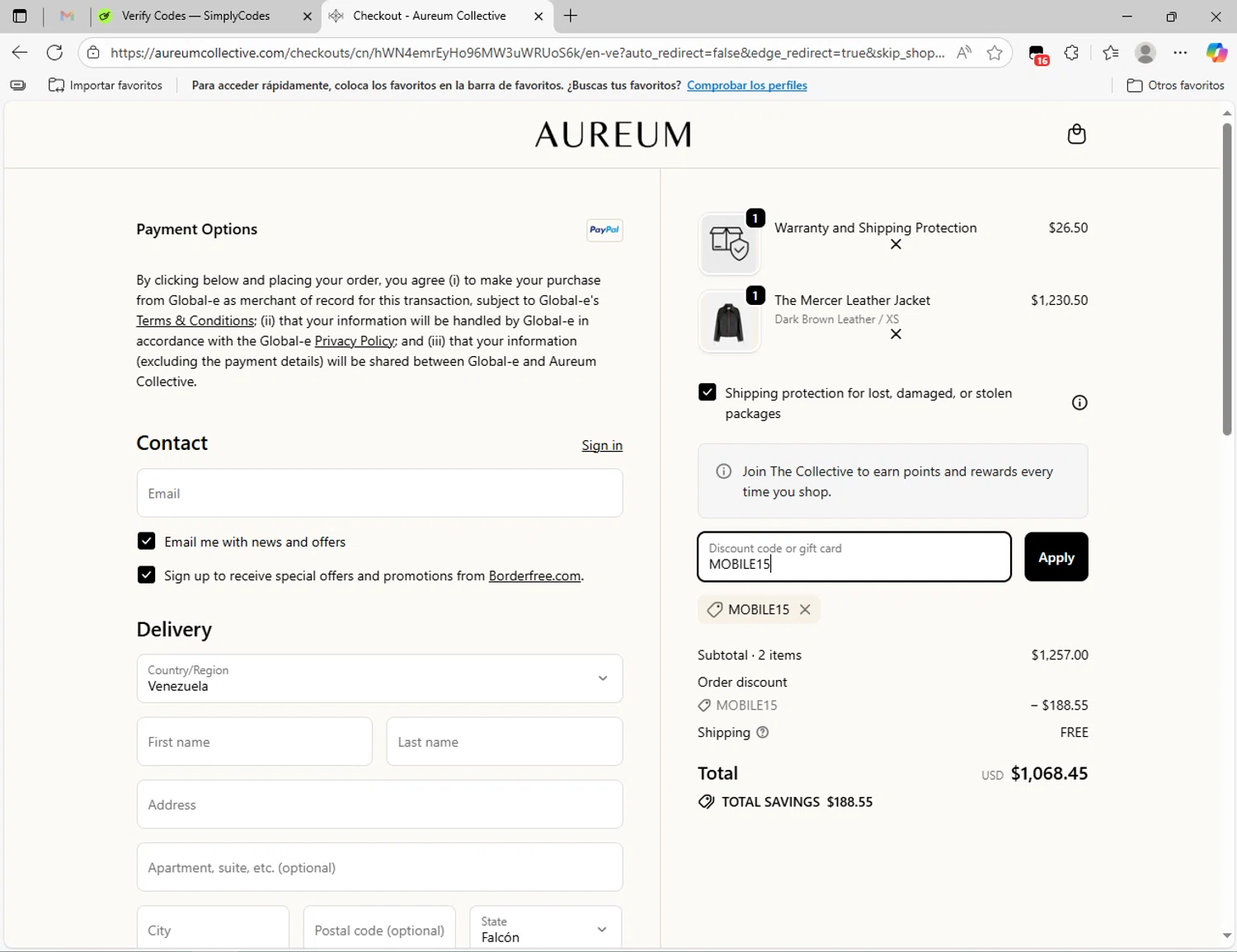Screen dimensions: 1237x952
Task: Uncheck Email me with news and offers
Action: tap(146, 541)
